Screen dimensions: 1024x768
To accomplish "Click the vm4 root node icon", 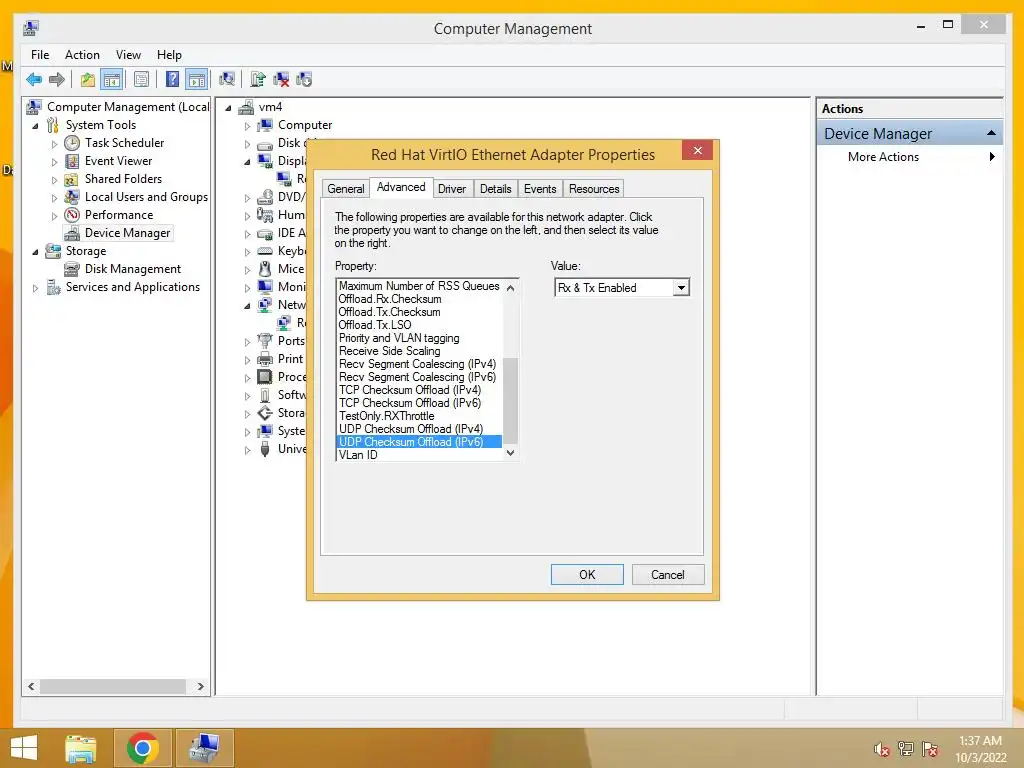I will [x=246, y=107].
